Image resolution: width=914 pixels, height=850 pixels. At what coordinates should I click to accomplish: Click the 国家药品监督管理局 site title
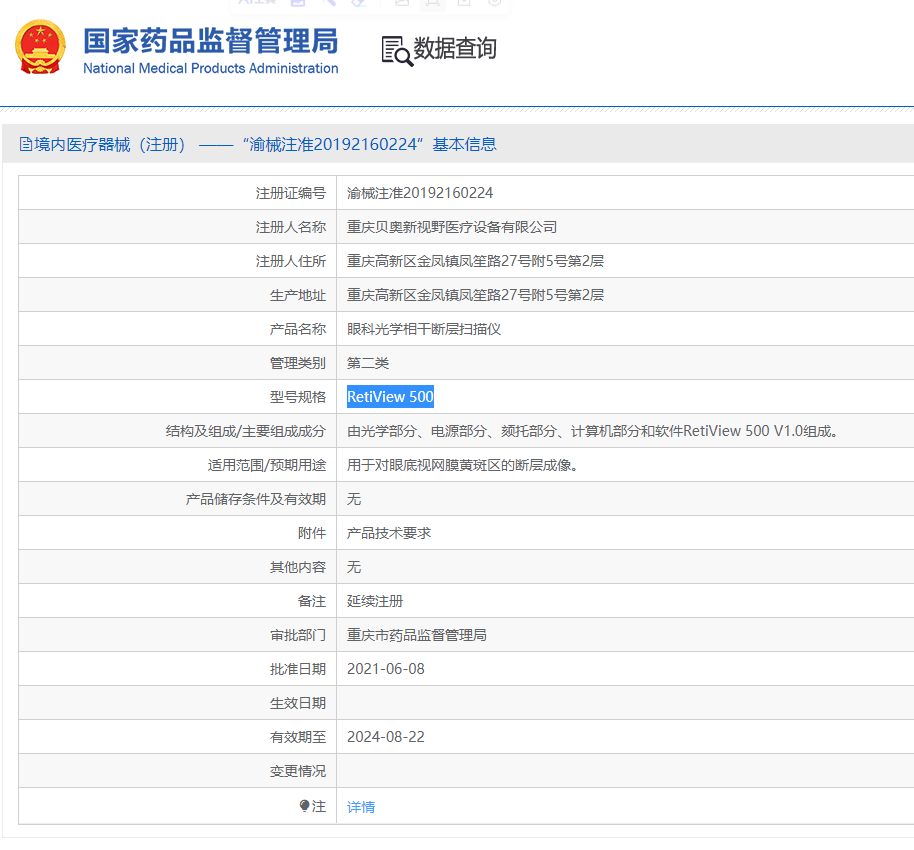click(210, 41)
